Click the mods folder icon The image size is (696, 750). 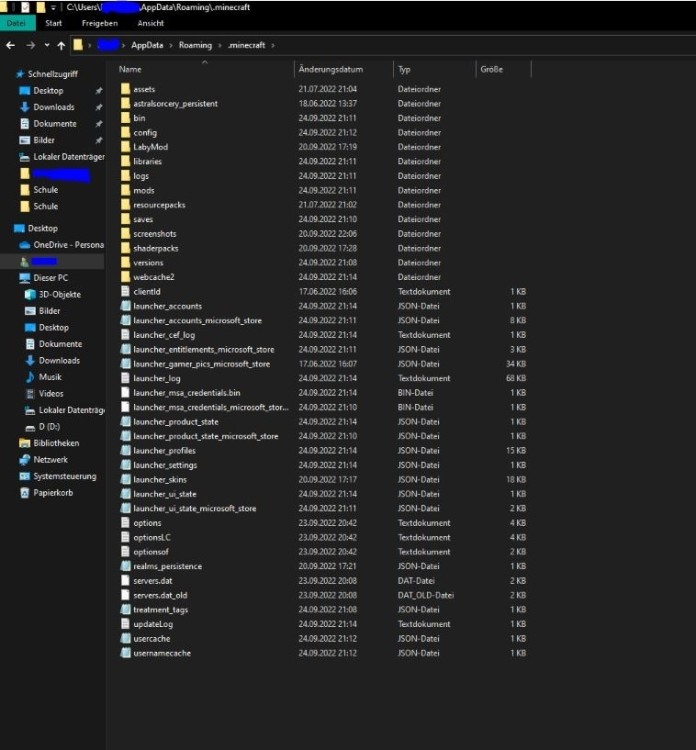pyautogui.click(x=125, y=190)
